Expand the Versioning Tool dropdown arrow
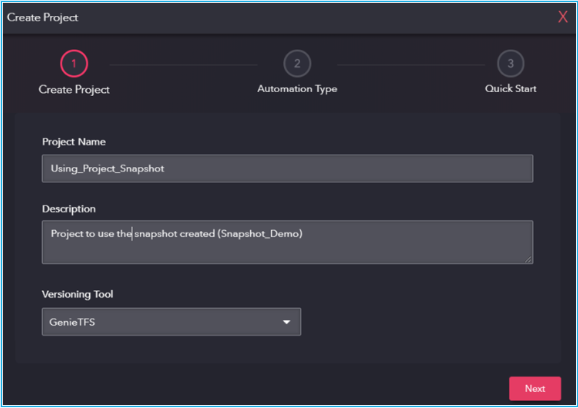The image size is (578, 408). pos(286,322)
